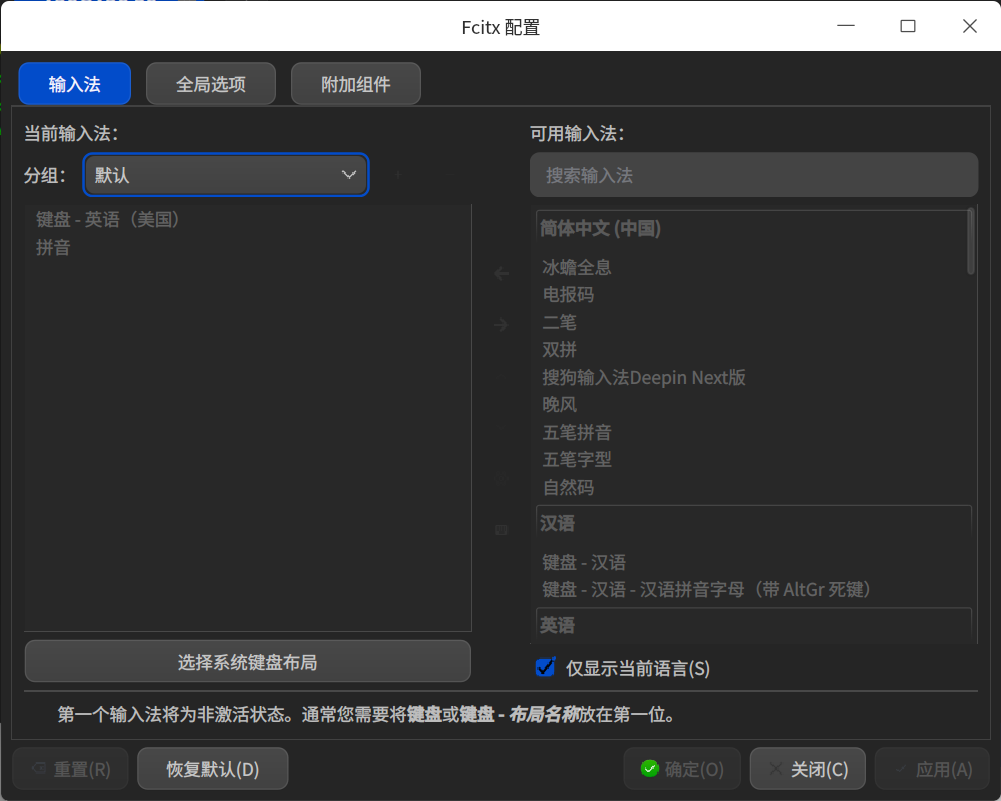Click the 英语 group header
The width and height of the screenshot is (1001, 801).
pyautogui.click(x=753, y=625)
